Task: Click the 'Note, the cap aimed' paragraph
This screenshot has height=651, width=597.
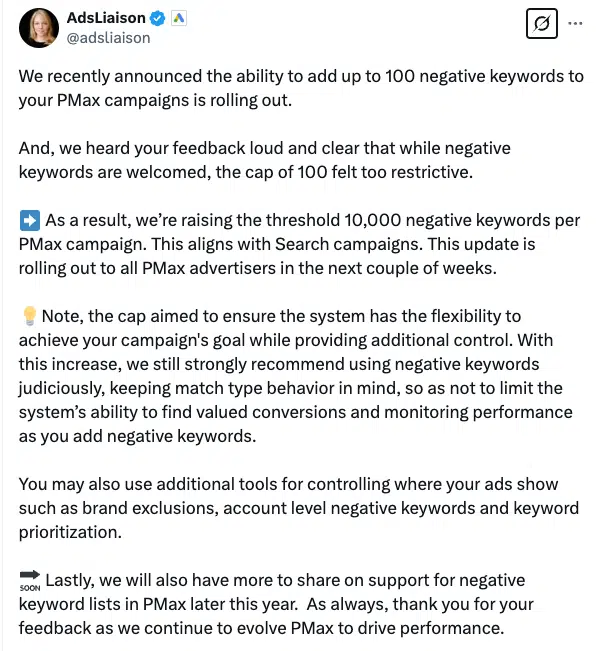Action: 295,376
